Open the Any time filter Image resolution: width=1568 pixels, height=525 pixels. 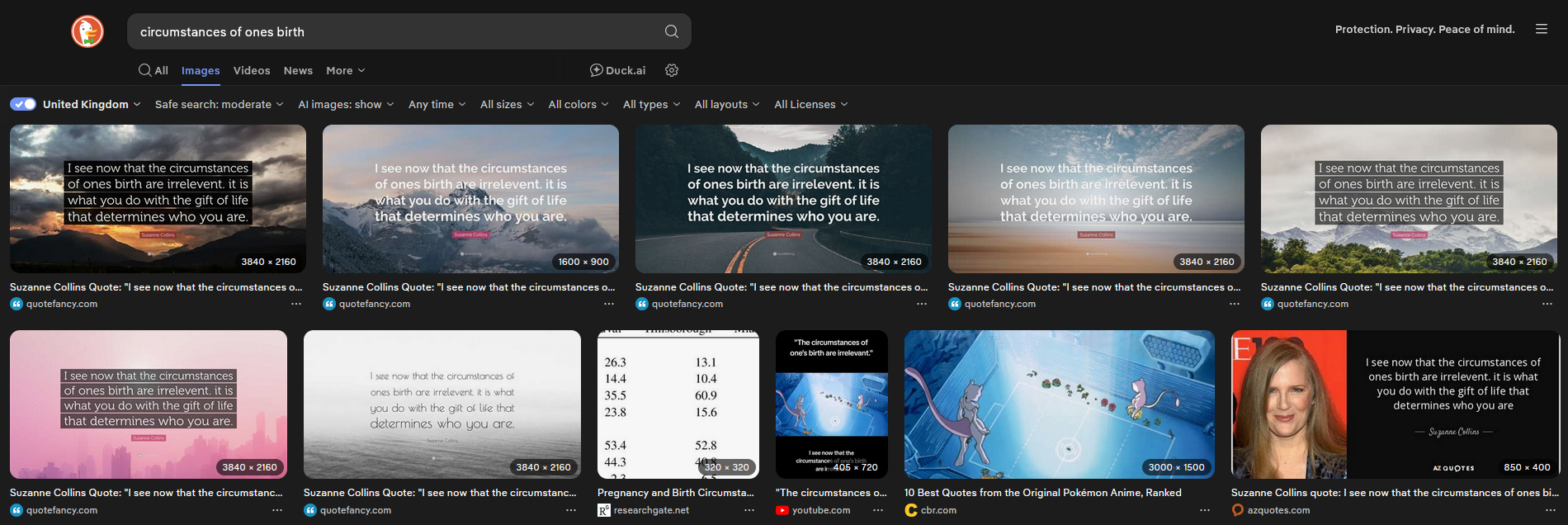437,104
